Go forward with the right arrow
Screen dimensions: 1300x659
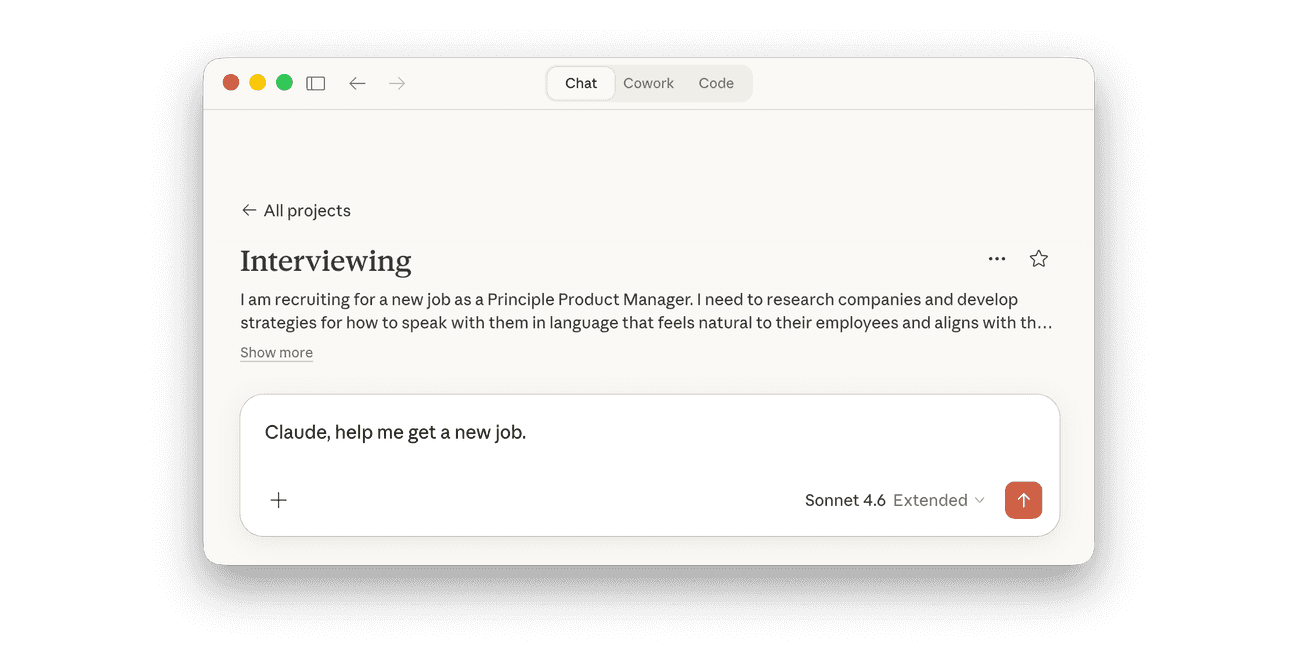(x=397, y=84)
